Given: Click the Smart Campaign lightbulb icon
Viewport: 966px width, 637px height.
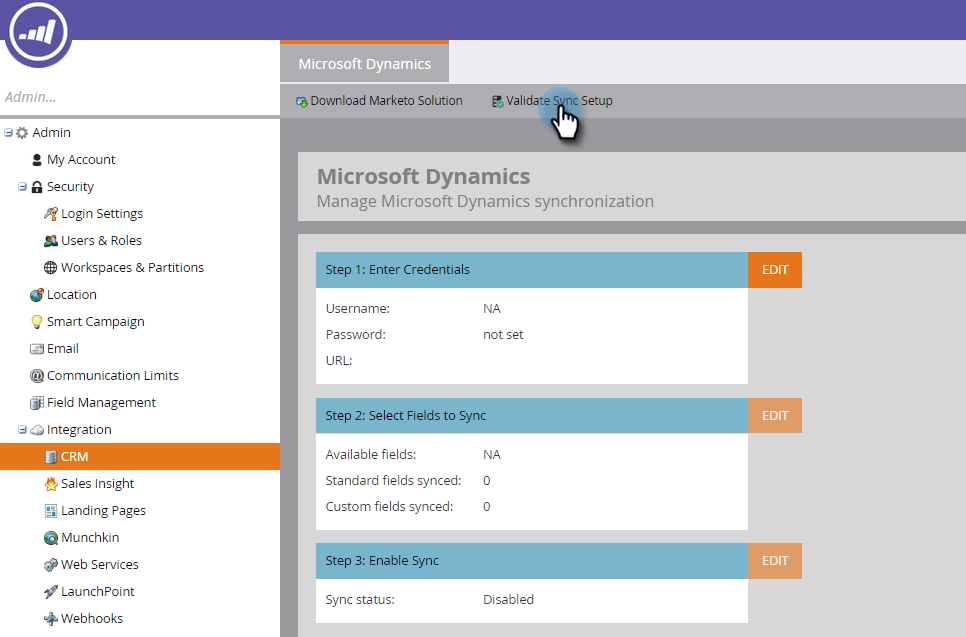Looking at the screenshot, I should pyautogui.click(x=37, y=322).
